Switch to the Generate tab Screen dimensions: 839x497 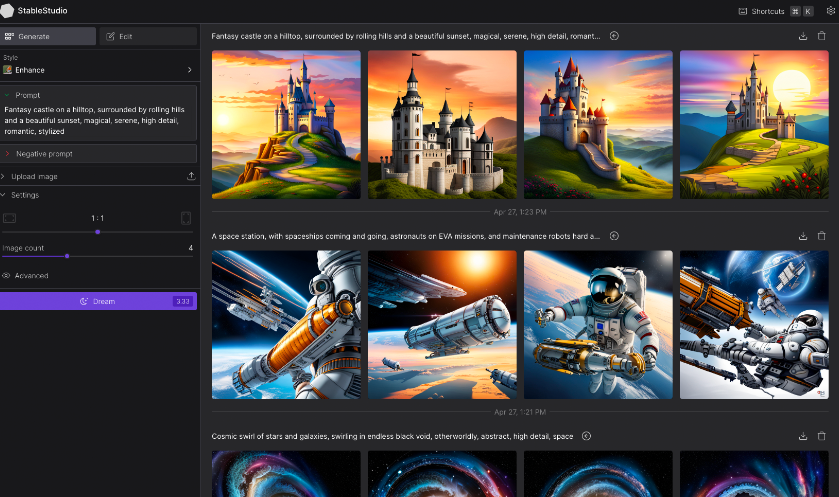(x=49, y=36)
